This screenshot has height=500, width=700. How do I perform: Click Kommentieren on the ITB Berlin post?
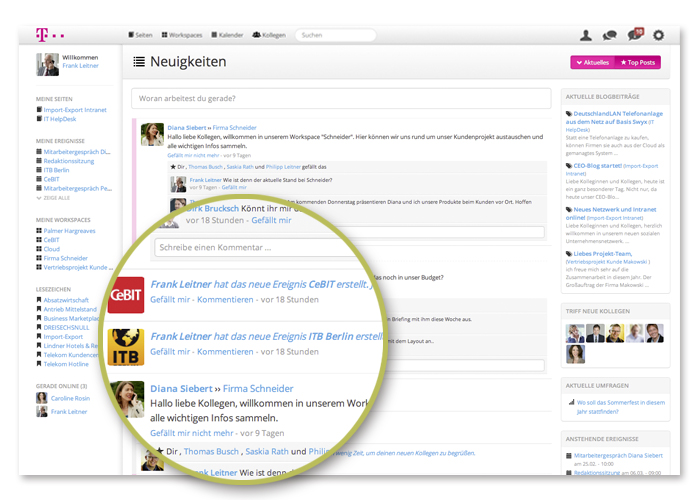pos(225,352)
